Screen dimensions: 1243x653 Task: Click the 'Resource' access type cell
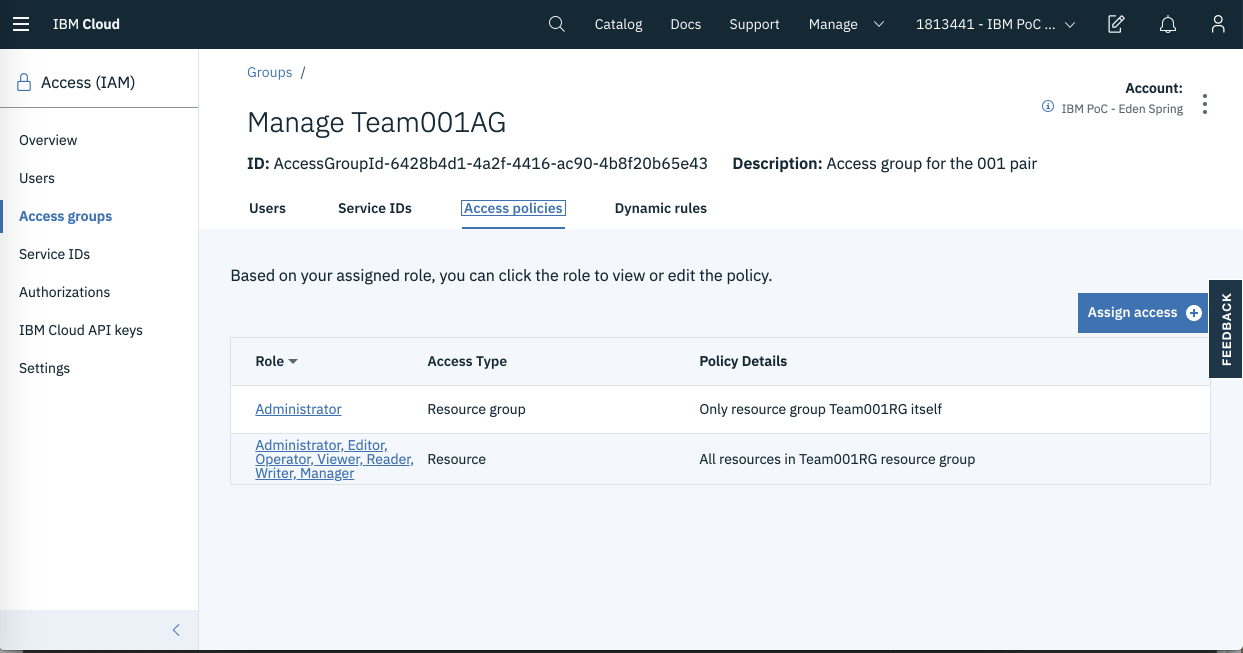(x=456, y=459)
